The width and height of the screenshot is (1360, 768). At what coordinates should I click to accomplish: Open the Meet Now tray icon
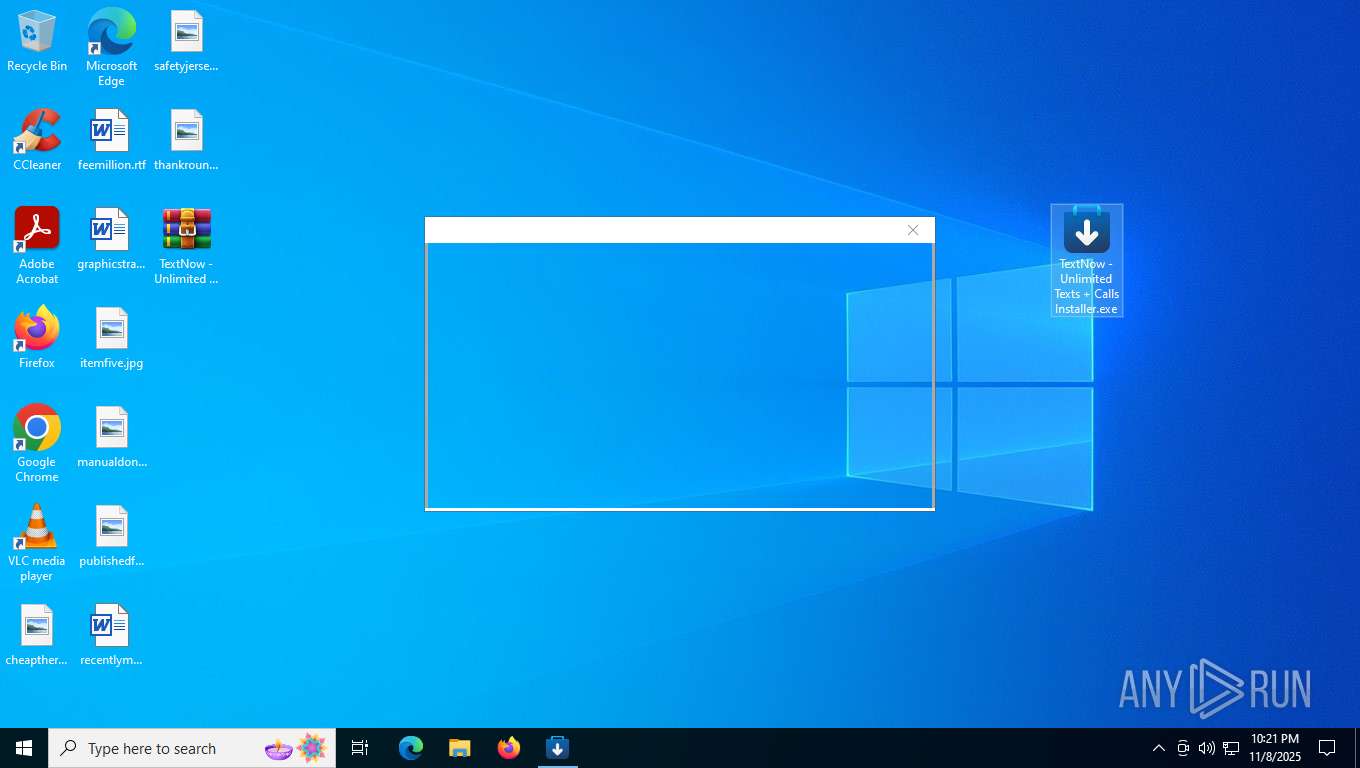[1183, 748]
